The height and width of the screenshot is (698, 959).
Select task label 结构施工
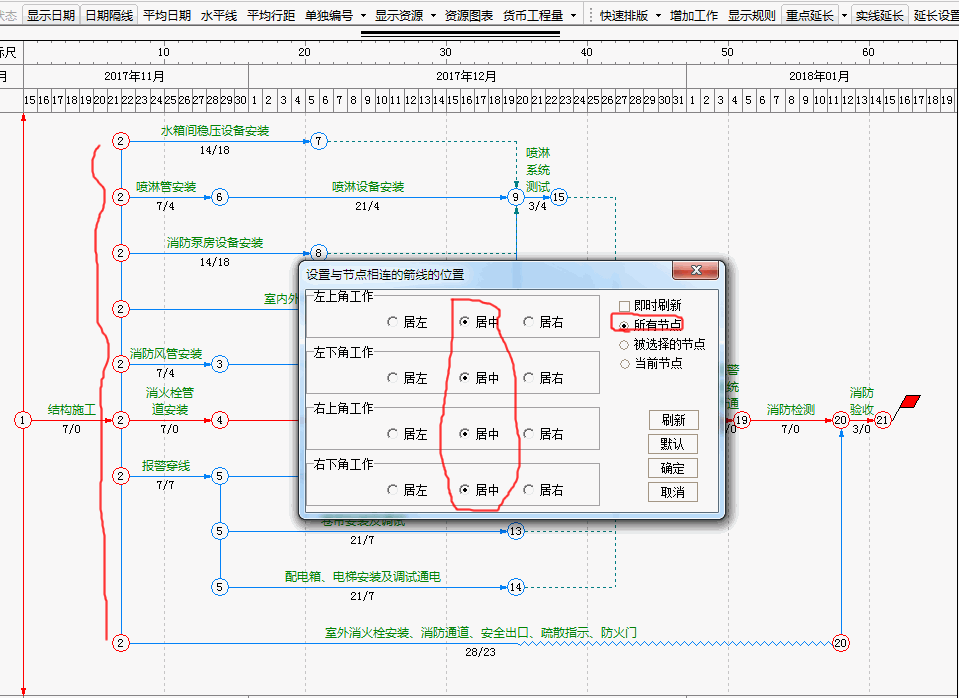tap(72, 409)
